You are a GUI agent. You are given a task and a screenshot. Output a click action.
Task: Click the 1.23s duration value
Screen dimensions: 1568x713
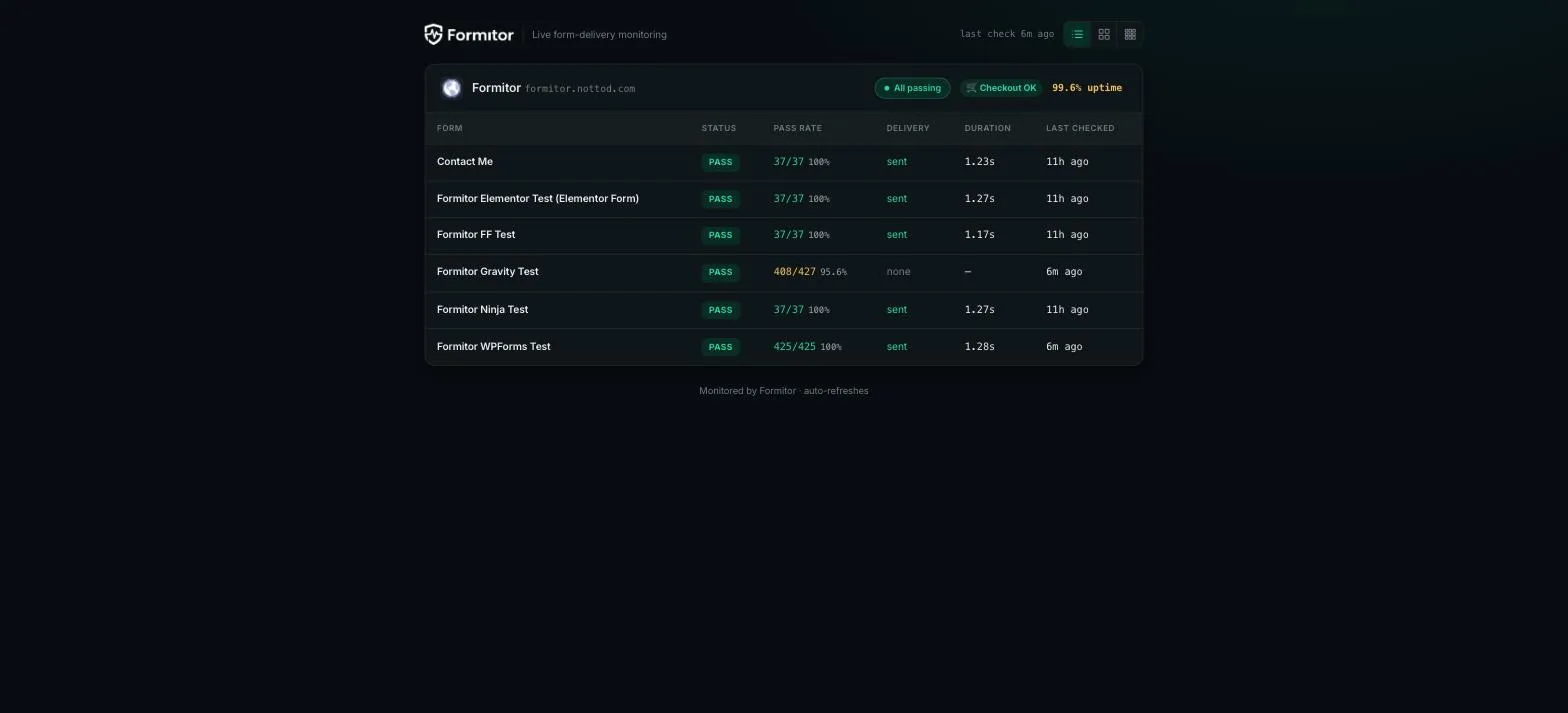(979, 162)
